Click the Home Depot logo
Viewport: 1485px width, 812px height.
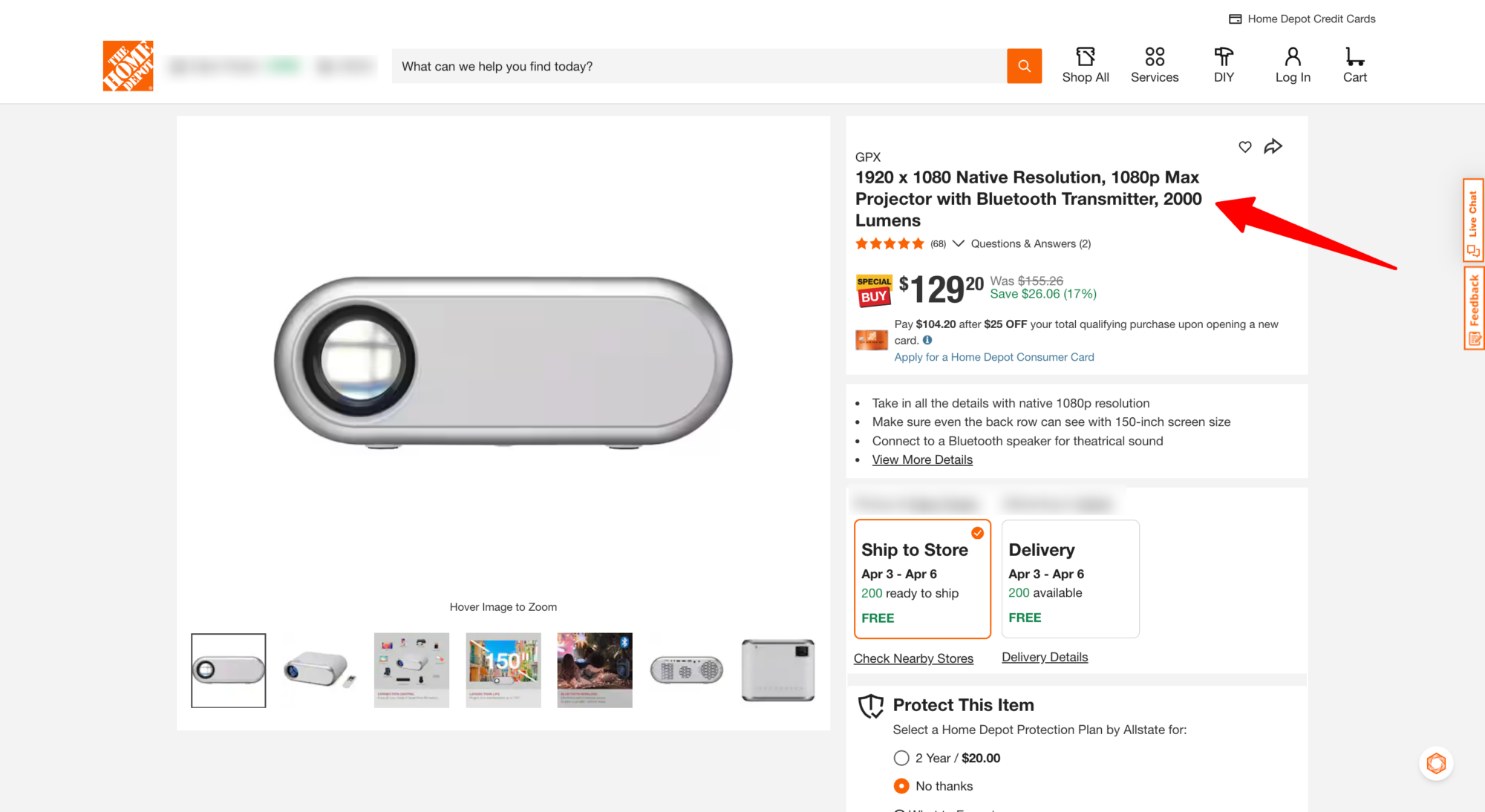128,66
